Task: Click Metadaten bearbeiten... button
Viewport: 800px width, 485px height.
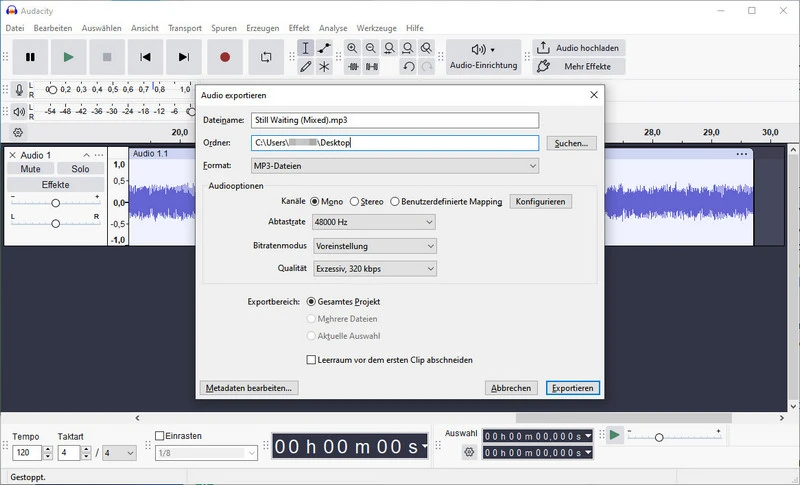Action: click(249, 388)
